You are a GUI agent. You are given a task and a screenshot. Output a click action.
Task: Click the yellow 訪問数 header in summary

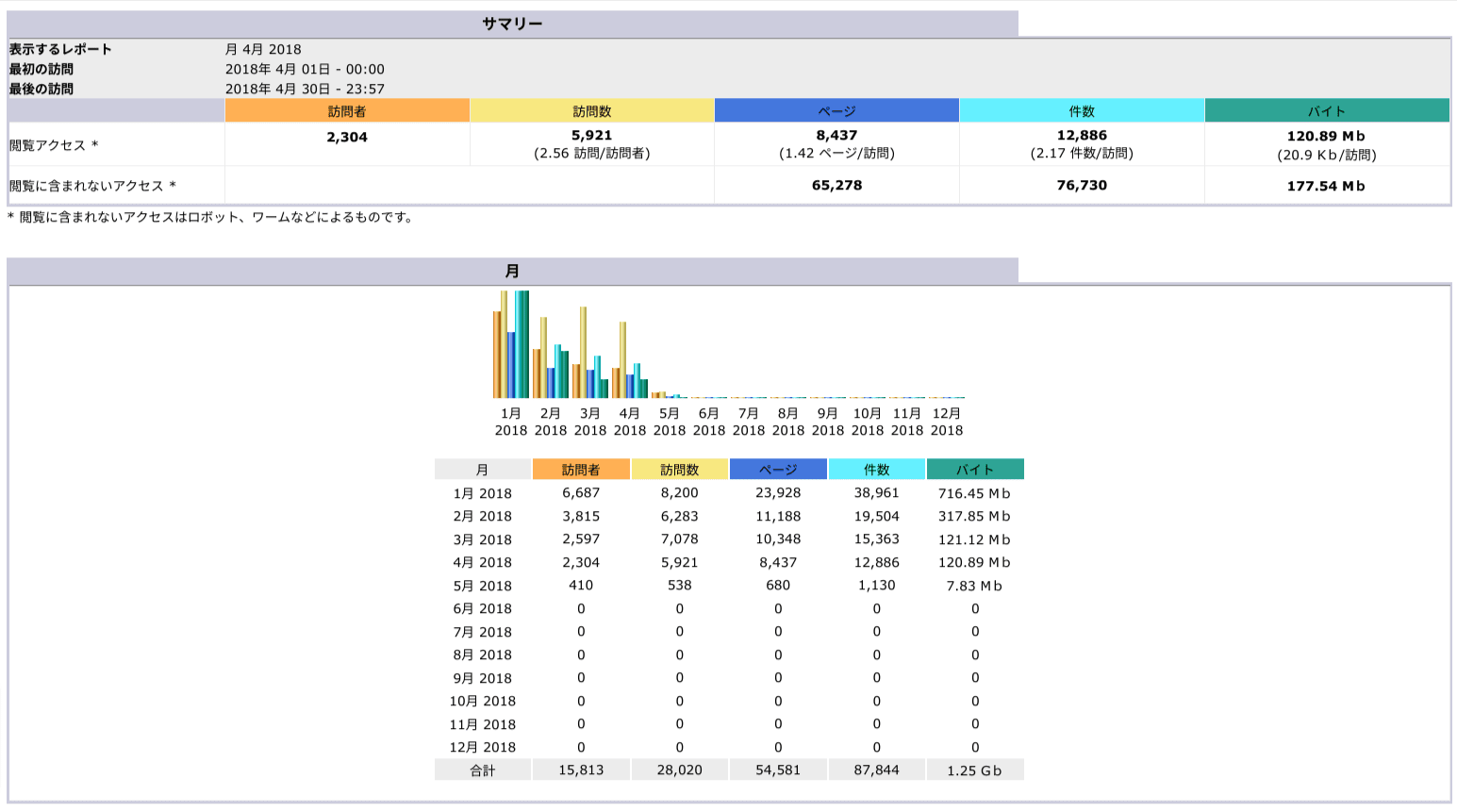591,111
